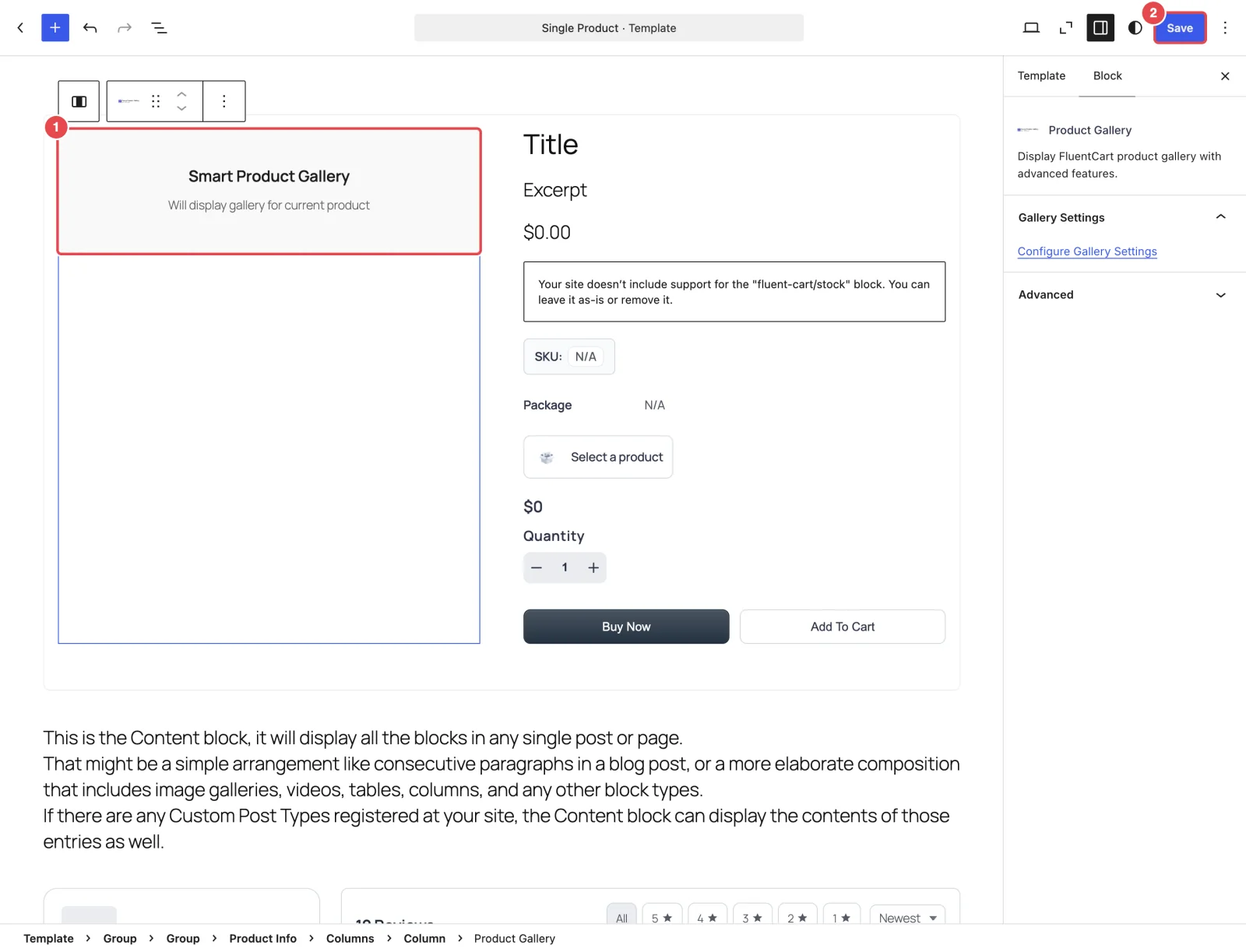This screenshot has height=952, width=1246.
Task: Open Configure Gallery Settings link
Action: (x=1087, y=251)
